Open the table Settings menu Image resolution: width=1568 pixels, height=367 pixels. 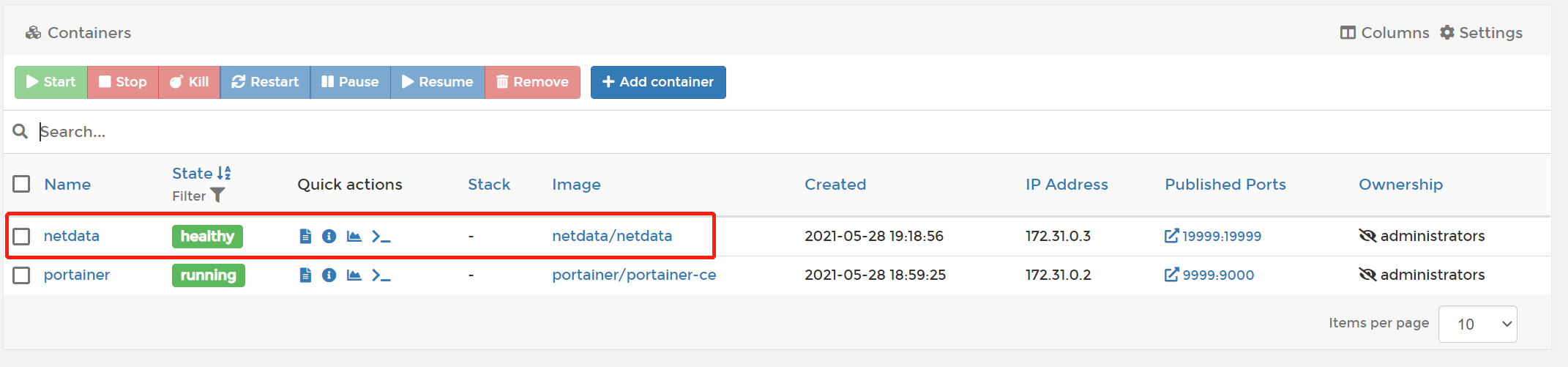click(1481, 33)
